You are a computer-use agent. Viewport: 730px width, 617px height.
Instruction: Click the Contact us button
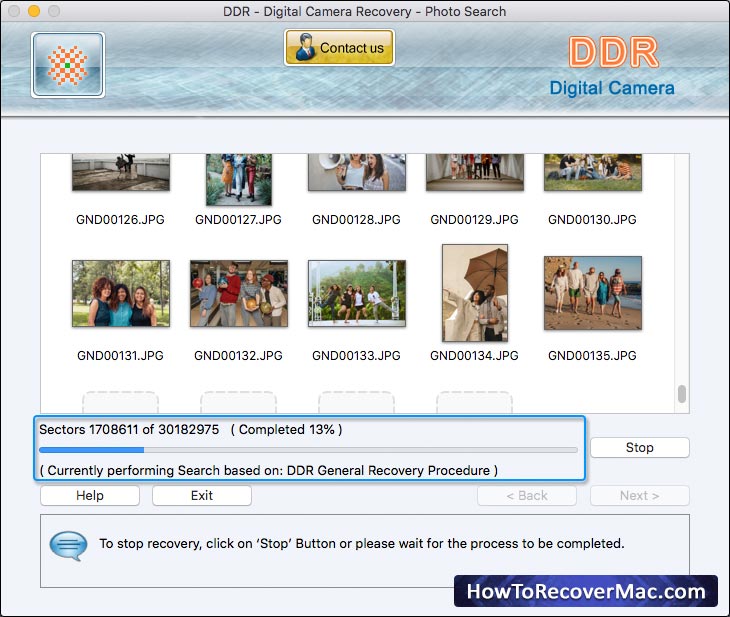[x=339, y=47]
